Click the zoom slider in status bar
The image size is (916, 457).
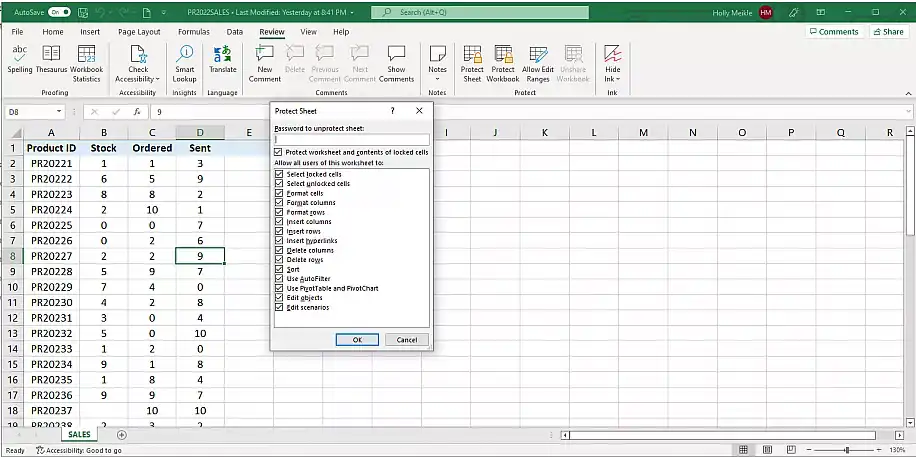[846, 450]
